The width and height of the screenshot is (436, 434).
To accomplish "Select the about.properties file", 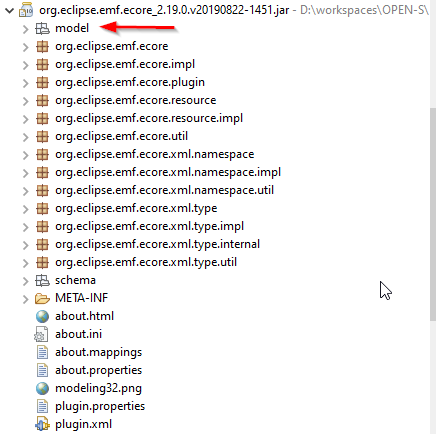I will pyautogui.click(x=99, y=370).
